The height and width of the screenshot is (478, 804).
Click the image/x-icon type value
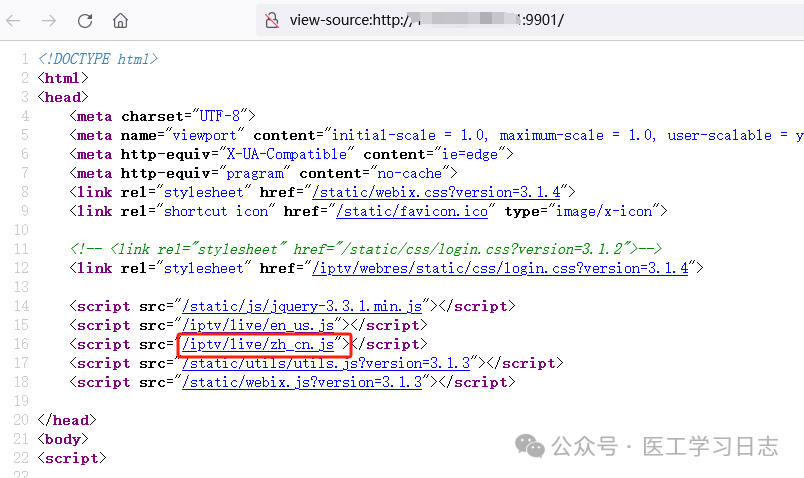[604, 211]
